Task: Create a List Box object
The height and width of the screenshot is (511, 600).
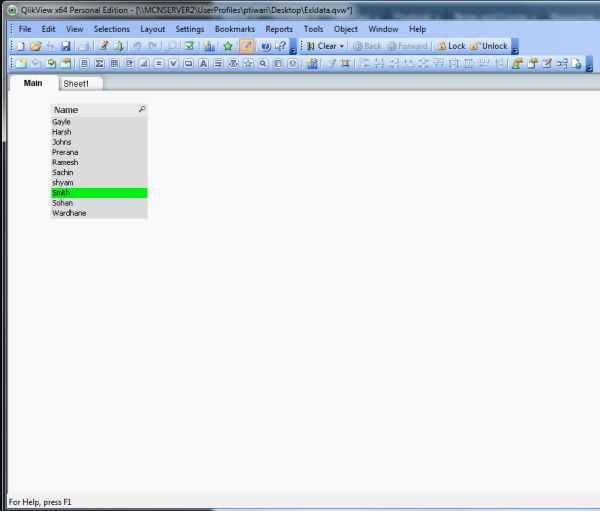Action: pyautogui.click(x=84, y=64)
